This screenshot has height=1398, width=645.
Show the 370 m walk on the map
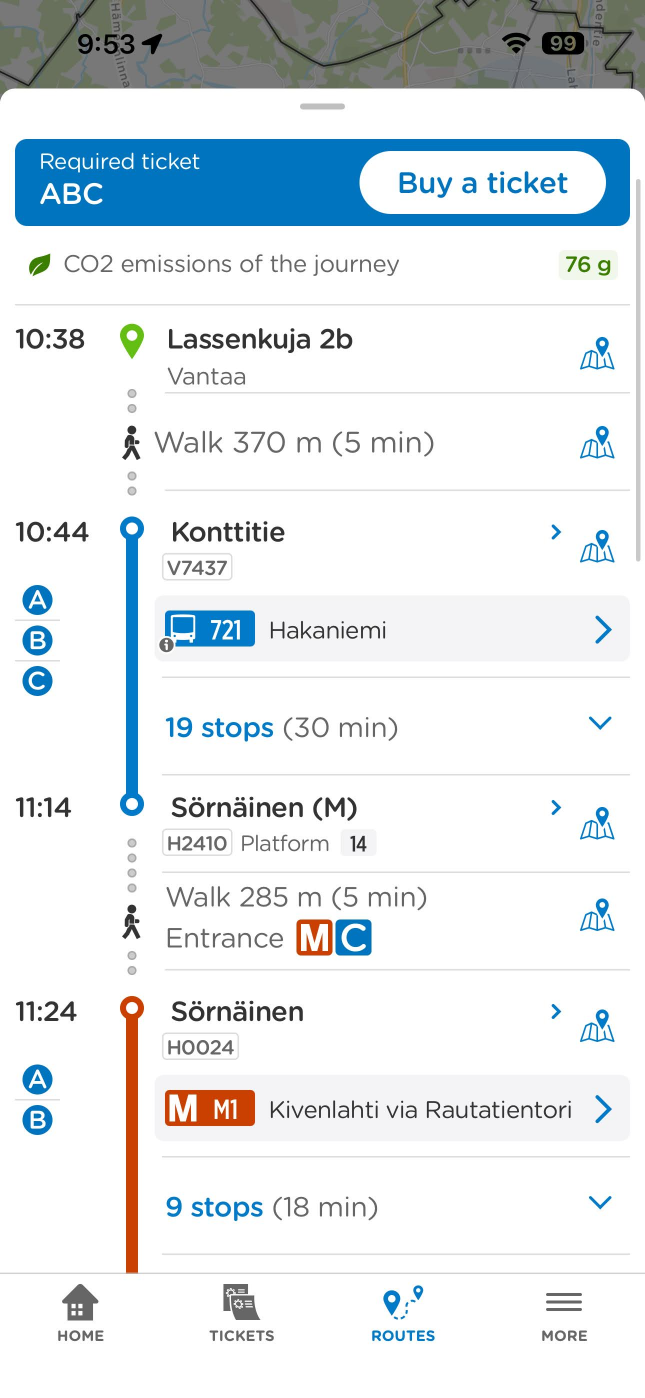pyautogui.click(x=597, y=442)
